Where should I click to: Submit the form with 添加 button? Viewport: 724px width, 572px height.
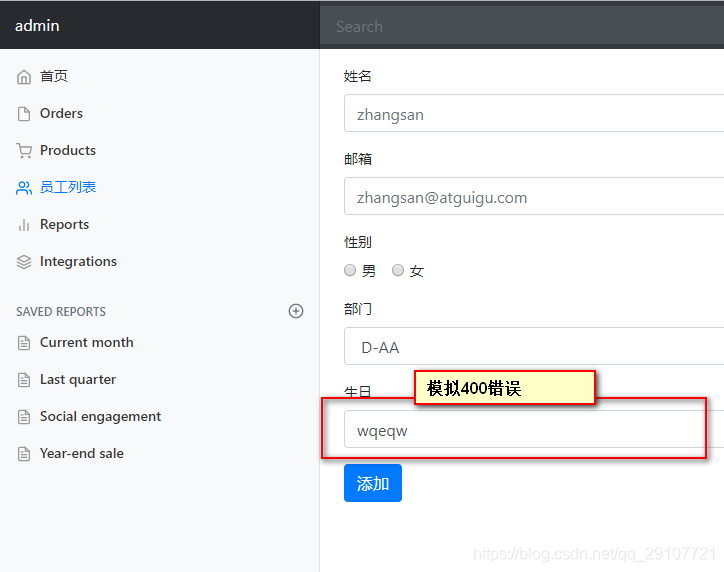[x=373, y=483]
